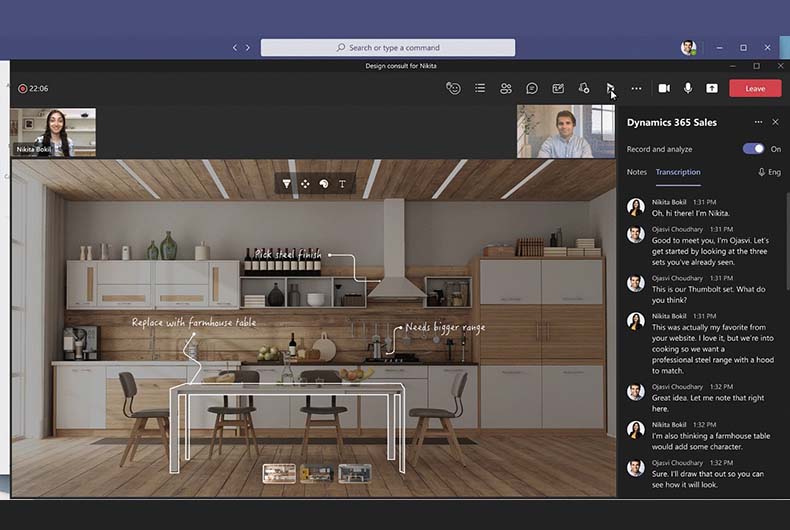790x530 pixels.
Task: Open the color palette annotation tool
Action: [324, 184]
